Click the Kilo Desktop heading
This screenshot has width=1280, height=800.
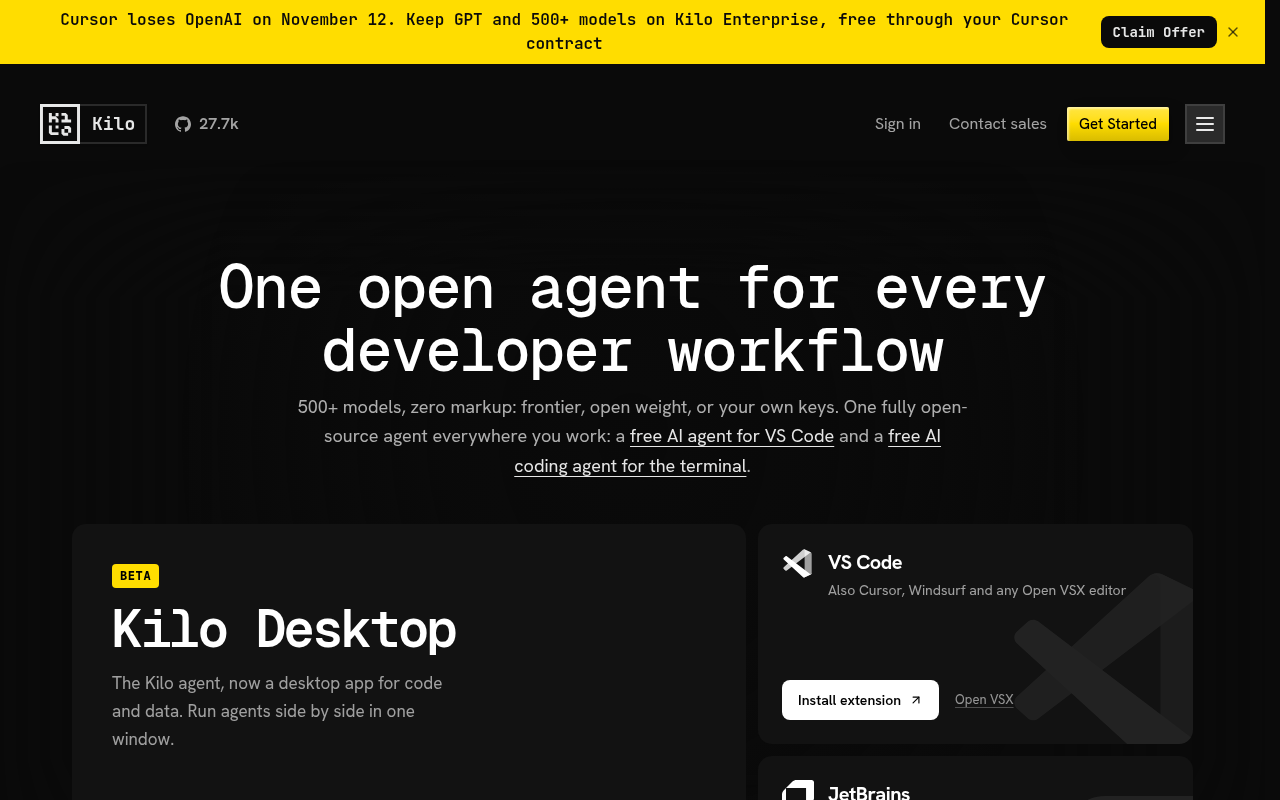click(284, 629)
